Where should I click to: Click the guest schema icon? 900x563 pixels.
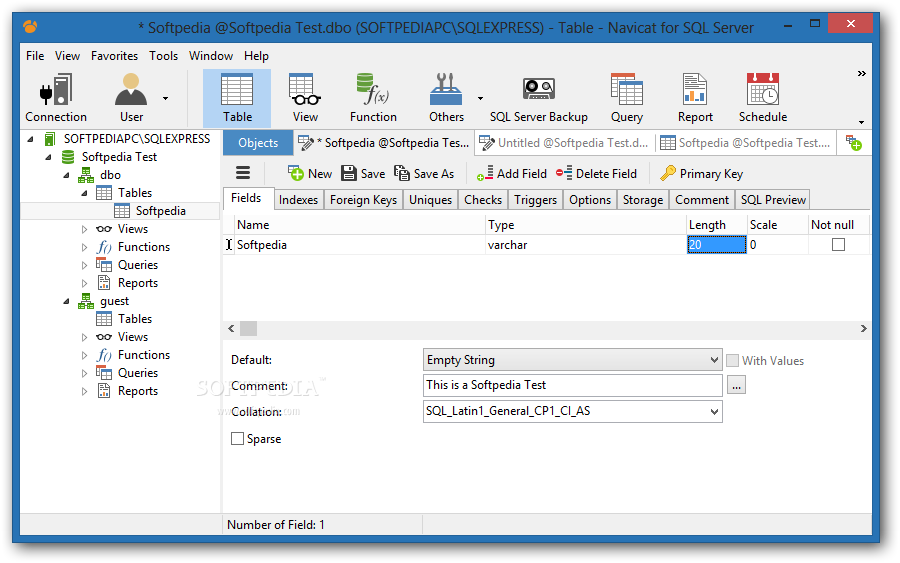86,301
